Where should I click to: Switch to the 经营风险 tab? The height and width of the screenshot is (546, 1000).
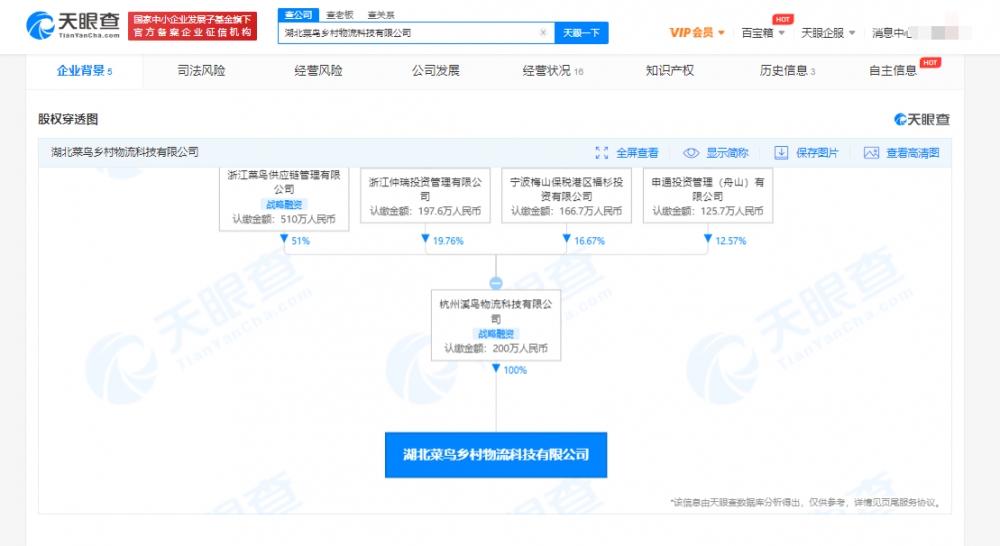[x=318, y=71]
